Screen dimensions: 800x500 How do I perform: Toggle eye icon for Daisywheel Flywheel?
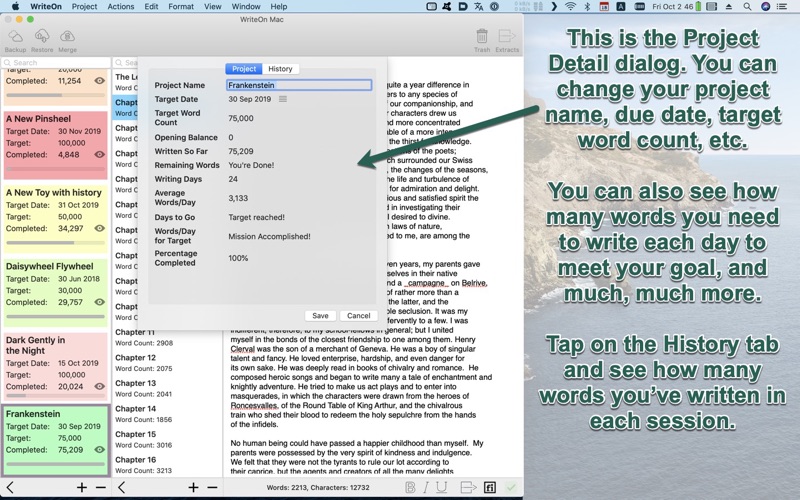[99, 302]
